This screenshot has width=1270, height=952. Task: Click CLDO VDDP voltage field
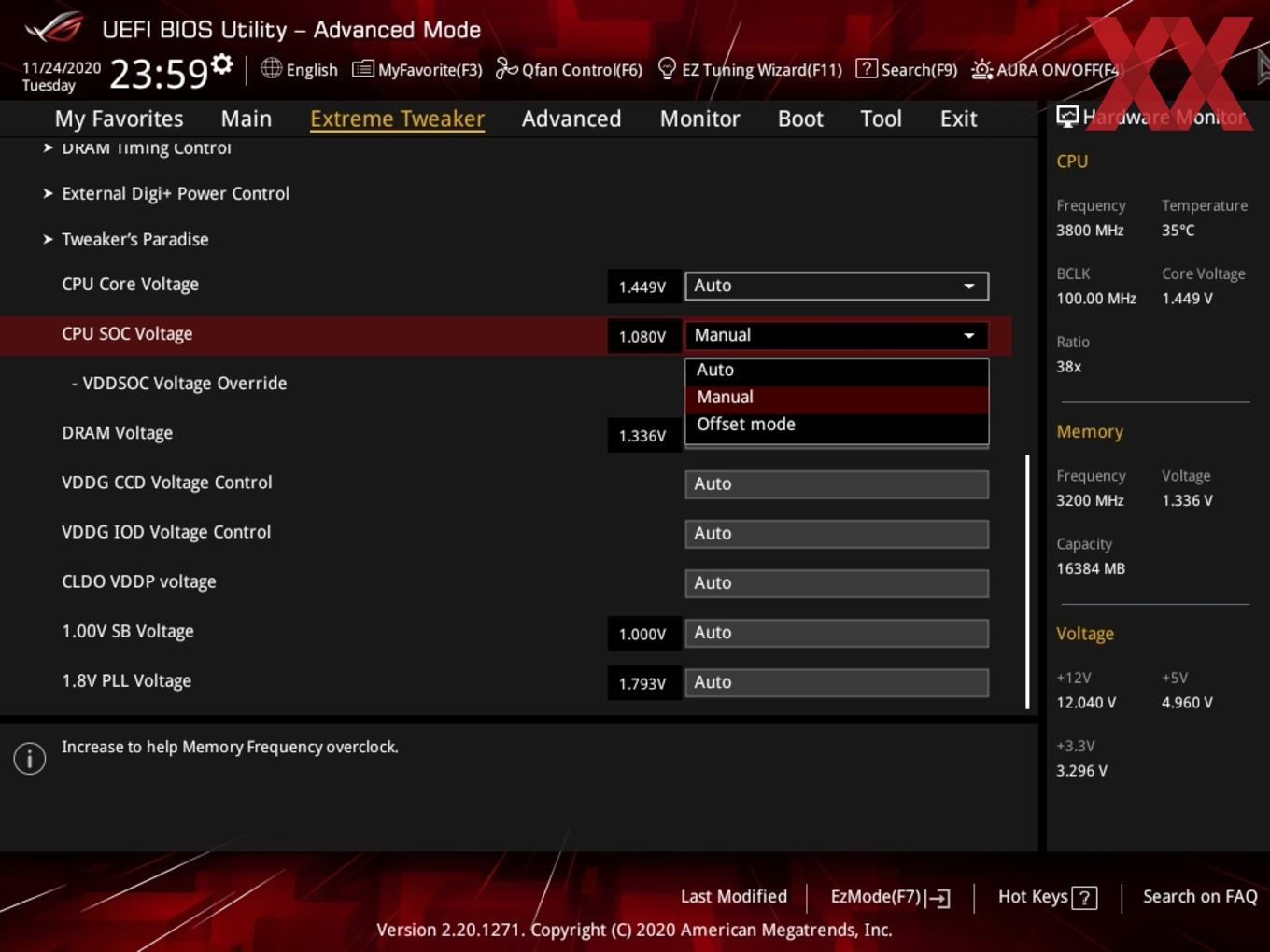point(837,582)
